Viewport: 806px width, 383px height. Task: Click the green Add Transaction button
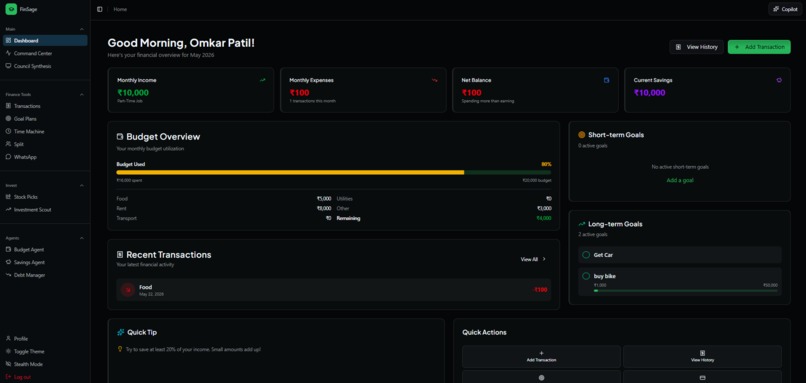tap(759, 47)
